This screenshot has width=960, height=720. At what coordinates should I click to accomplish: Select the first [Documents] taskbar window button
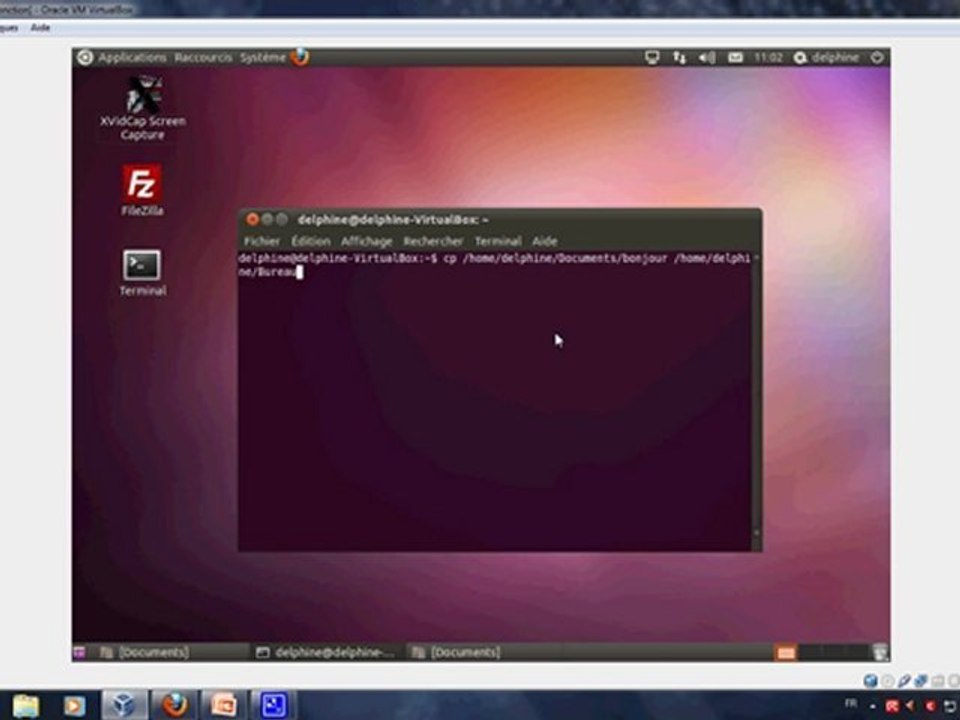(x=146, y=653)
